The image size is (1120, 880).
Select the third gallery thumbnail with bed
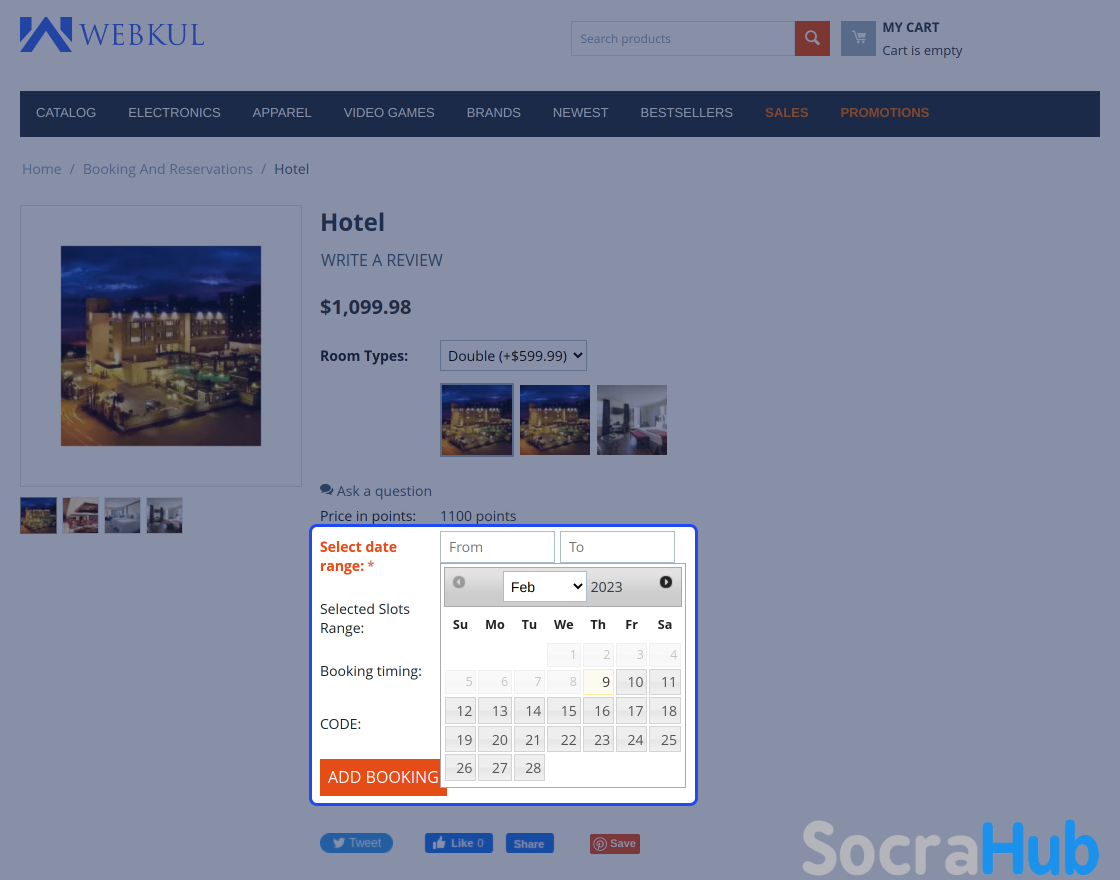(x=123, y=516)
